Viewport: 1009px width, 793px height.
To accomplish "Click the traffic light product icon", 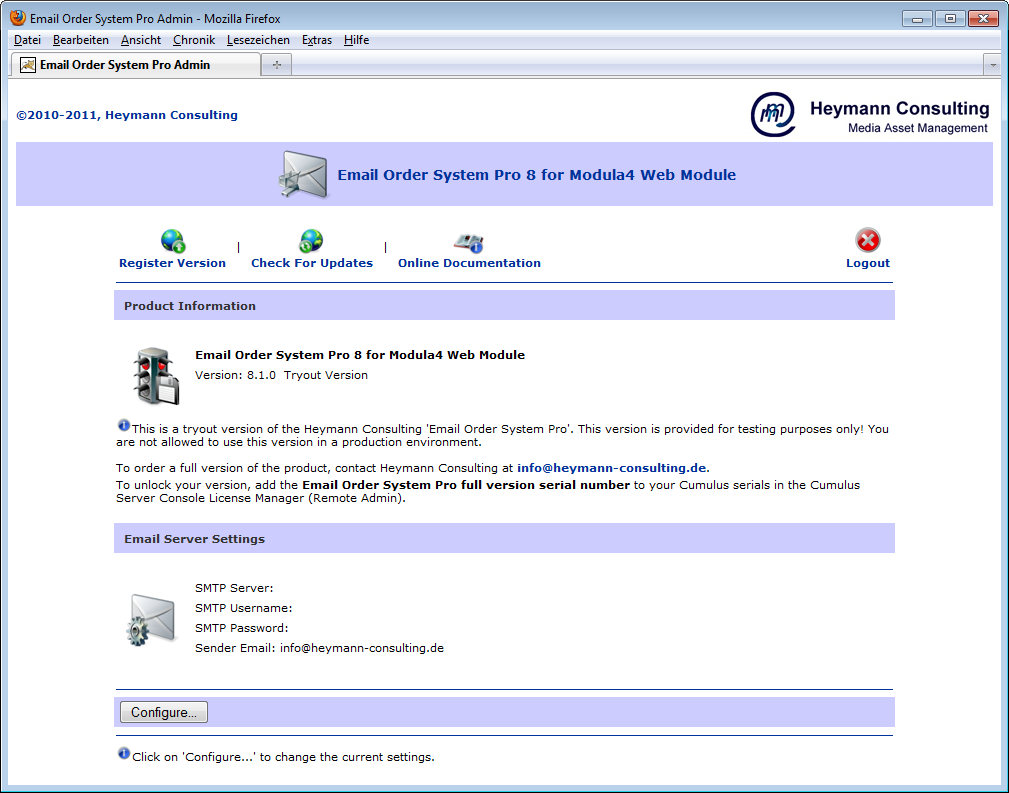I will pos(156,376).
